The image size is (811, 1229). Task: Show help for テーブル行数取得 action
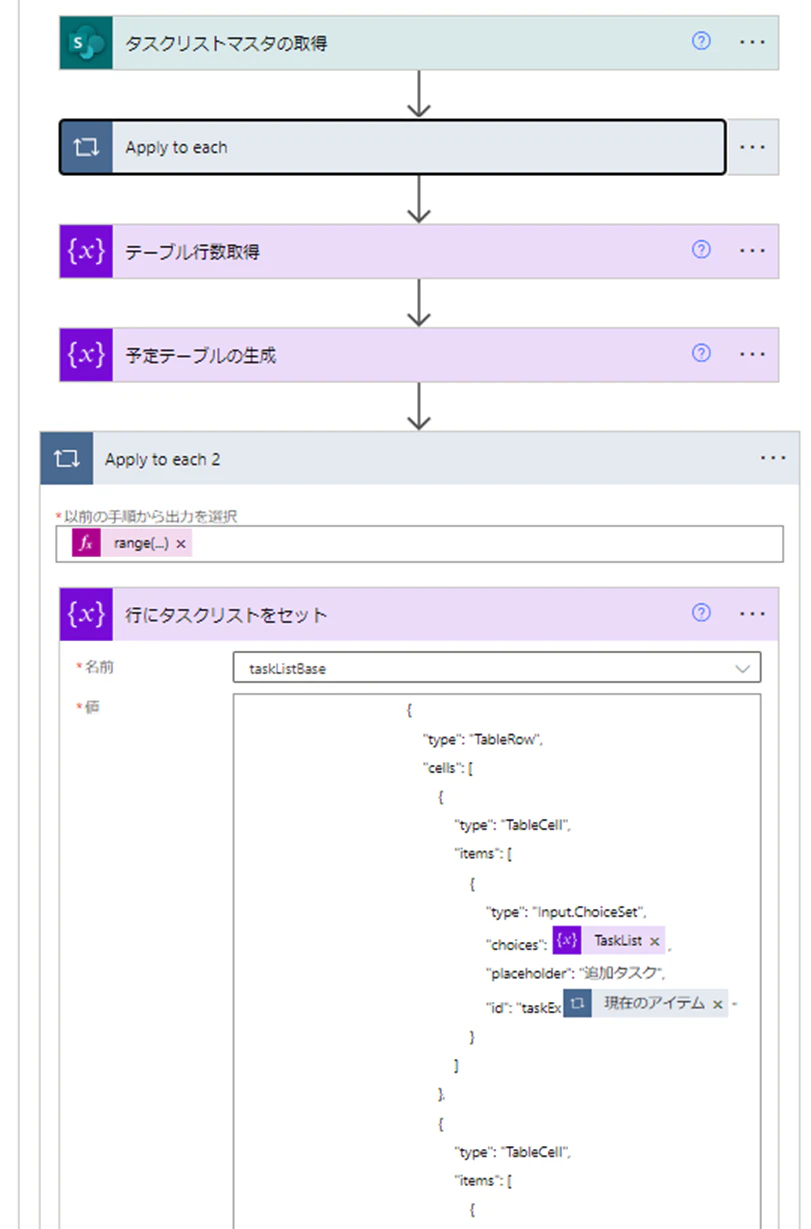(x=701, y=250)
